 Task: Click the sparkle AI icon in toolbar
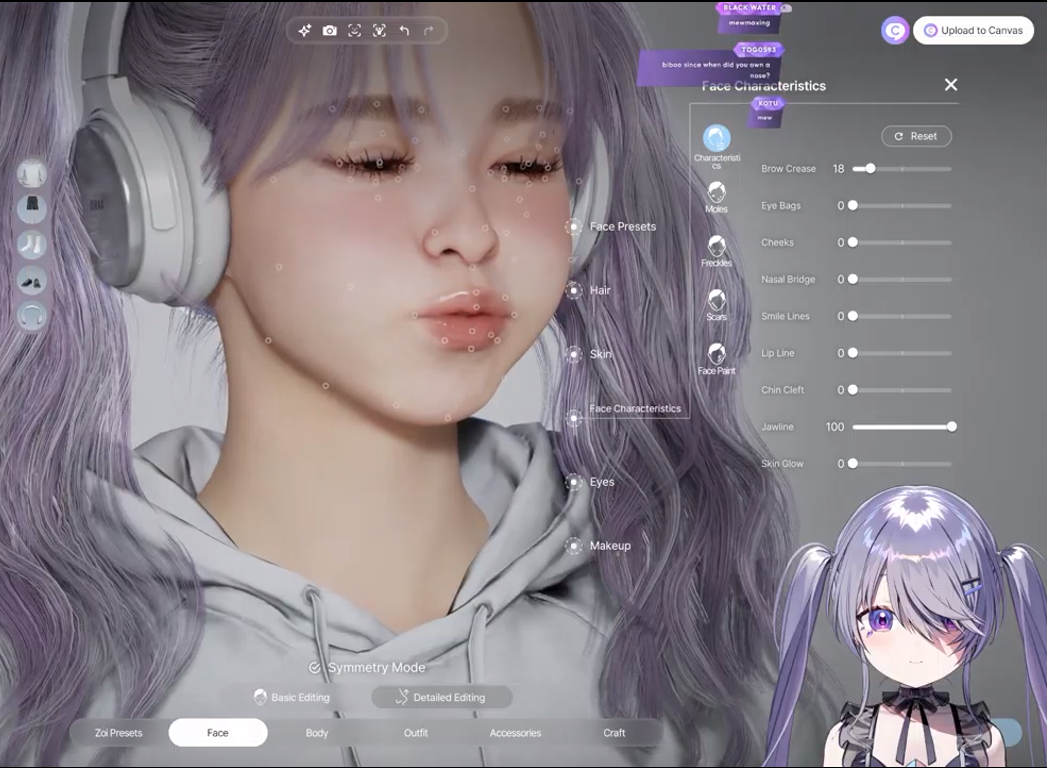(305, 31)
